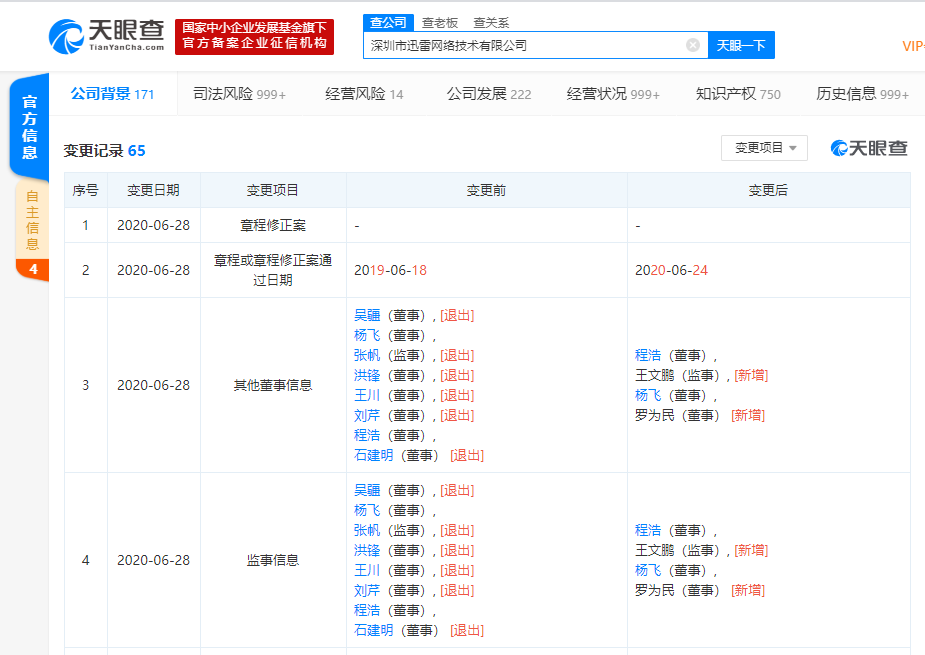Select the 查老板 search tab

[440, 23]
